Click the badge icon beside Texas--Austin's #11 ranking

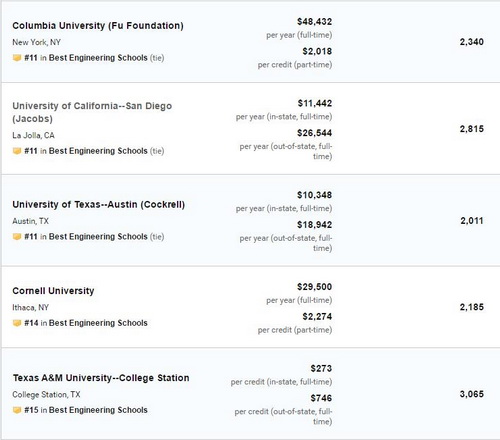pyautogui.click(x=17, y=237)
